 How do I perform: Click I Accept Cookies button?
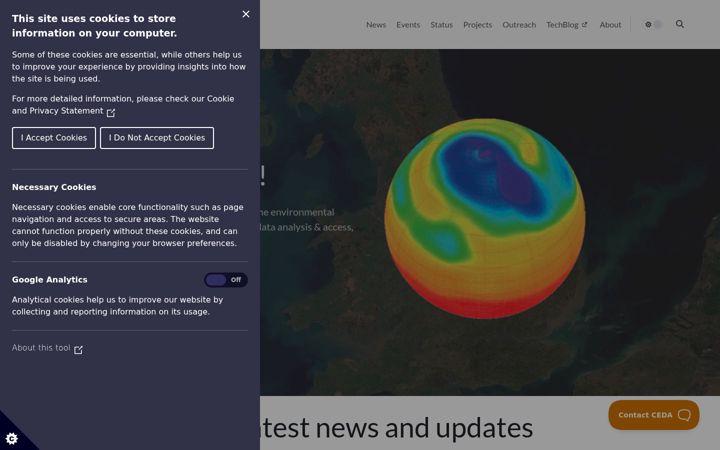pyautogui.click(x=54, y=138)
